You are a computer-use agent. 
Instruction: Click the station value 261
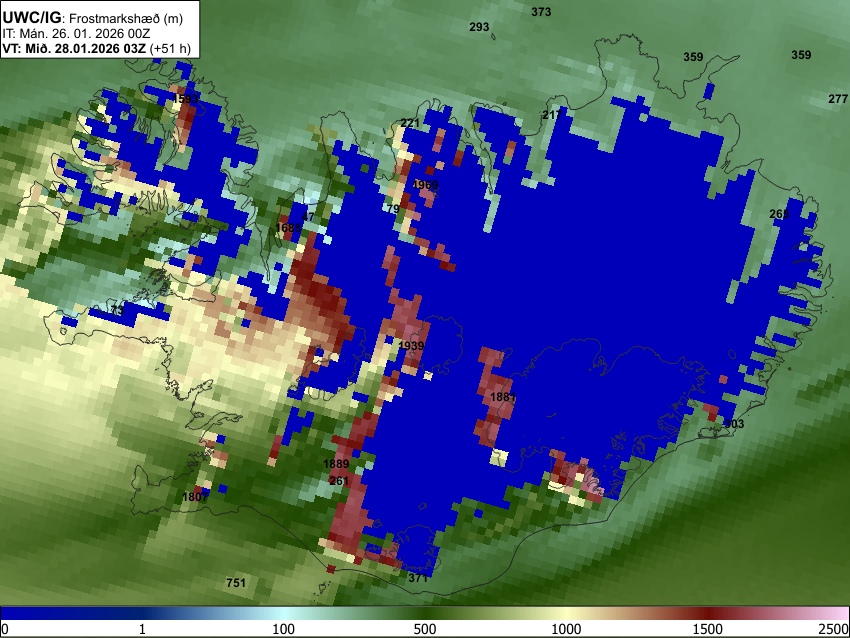pos(339,481)
